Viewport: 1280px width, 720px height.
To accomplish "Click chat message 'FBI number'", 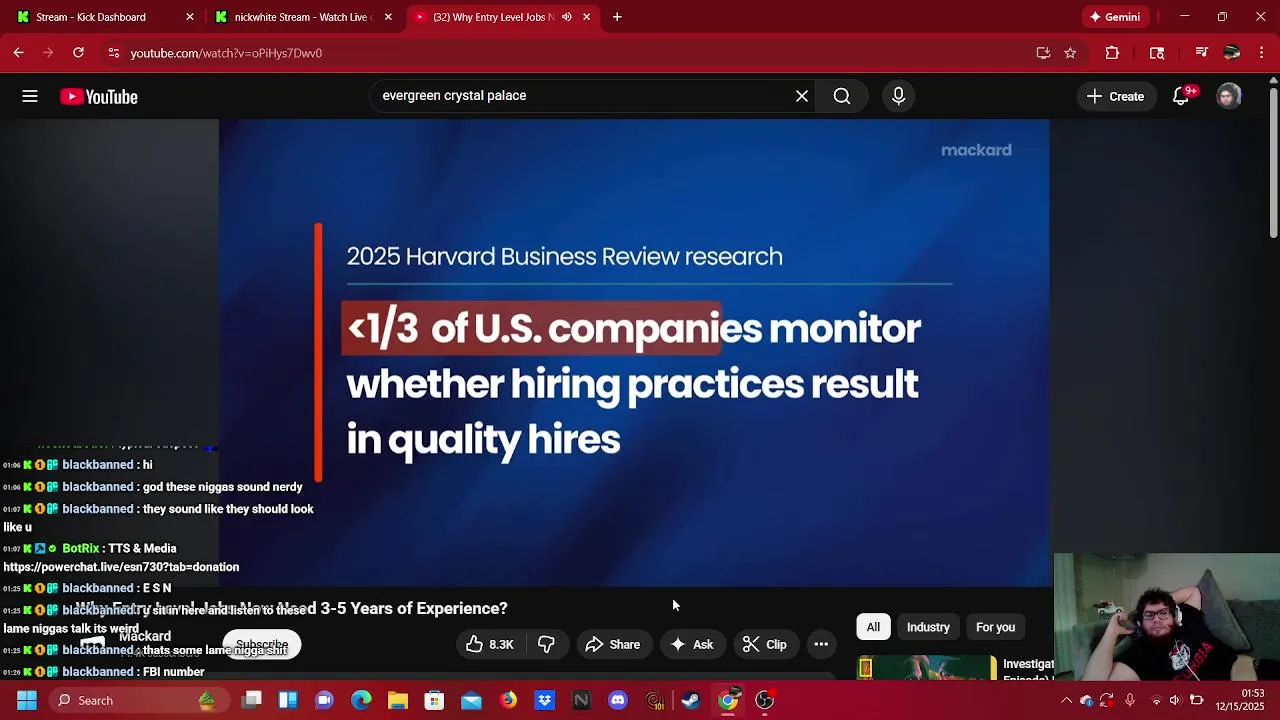I will click(175, 672).
